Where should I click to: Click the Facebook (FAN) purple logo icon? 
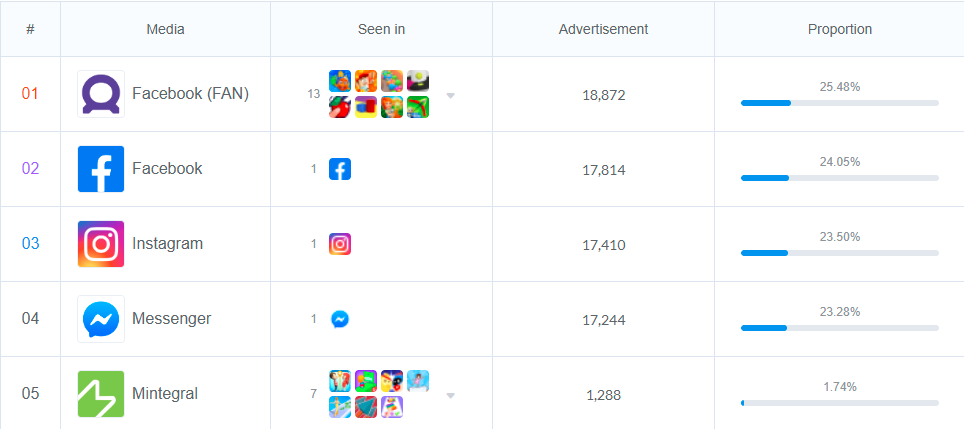coord(101,94)
